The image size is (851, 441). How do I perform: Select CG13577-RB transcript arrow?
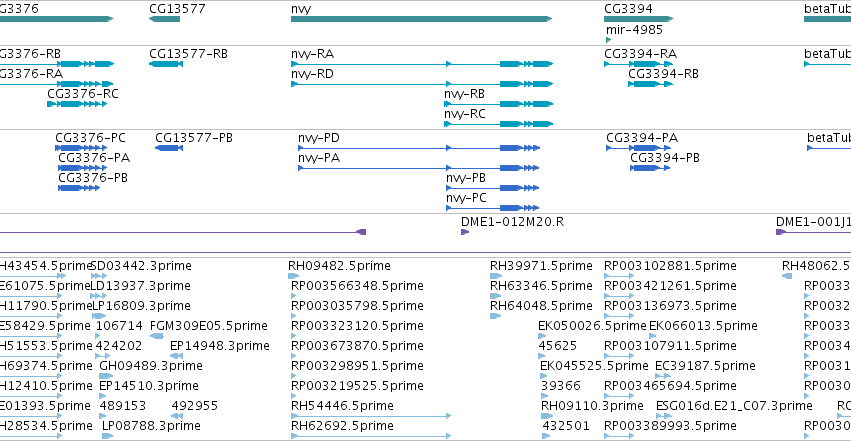point(166,64)
